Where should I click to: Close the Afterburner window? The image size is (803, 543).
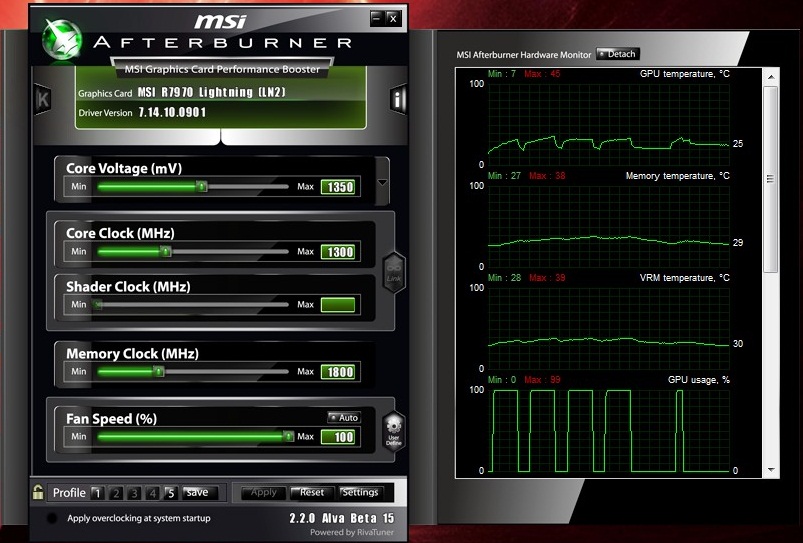click(x=393, y=19)
